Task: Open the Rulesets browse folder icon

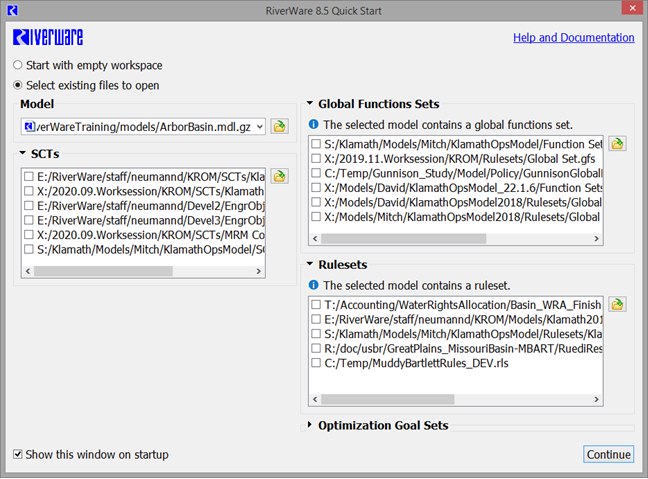Action: pos(617,304)
